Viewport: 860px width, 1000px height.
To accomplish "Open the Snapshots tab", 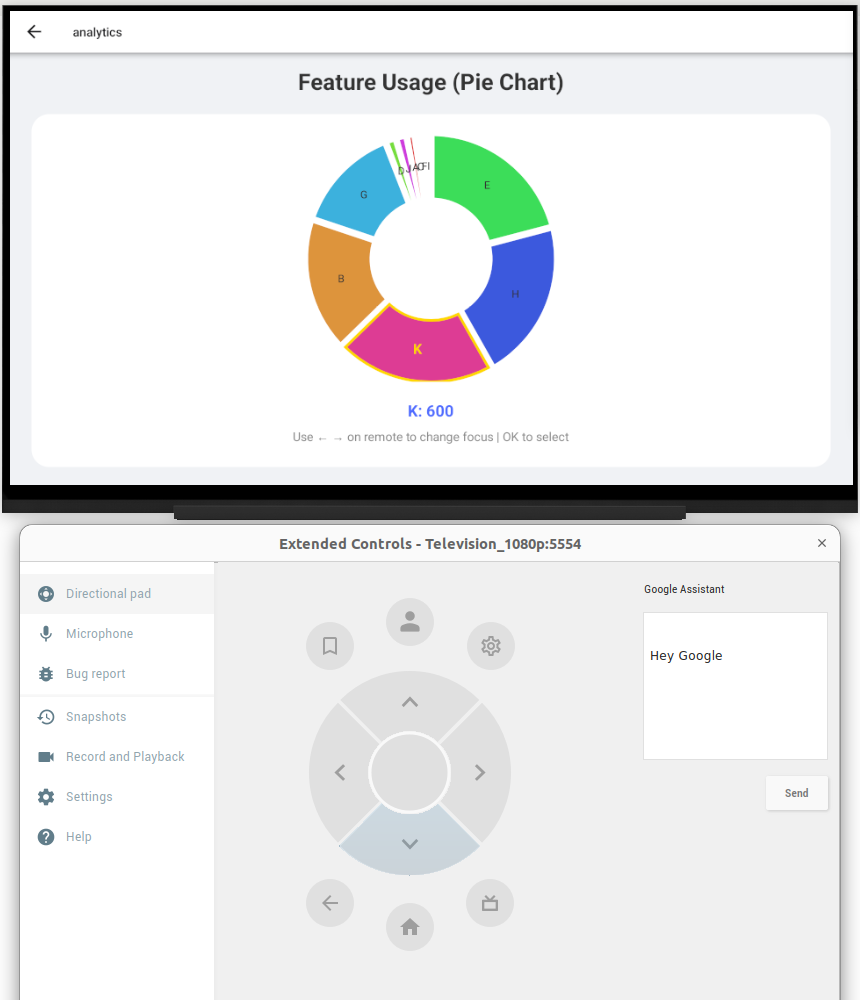I will 97,716.
